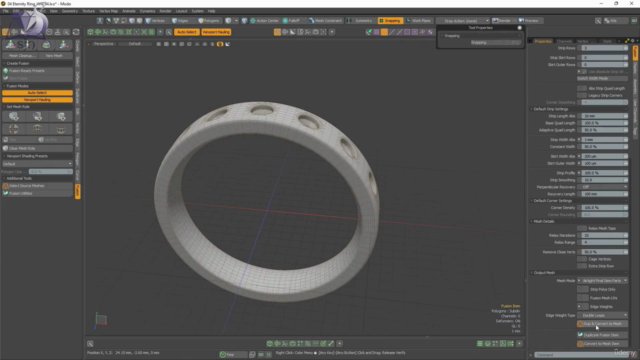Click Clear Mesh Role button
The width and height of the screenshot is (640, 360).
pos(37,149)
